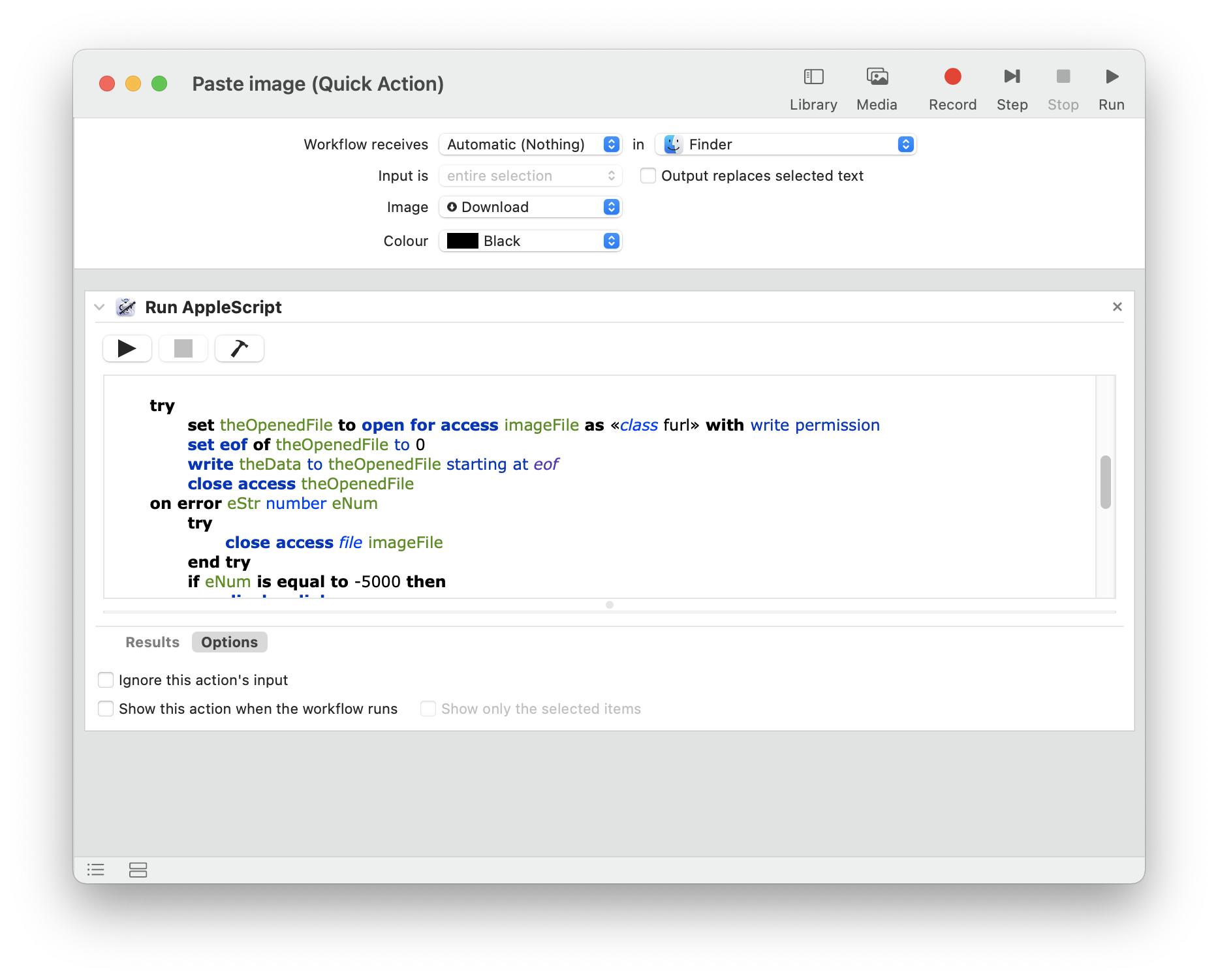
Task: Open the Black colour swatch picker
Action: (610, 241)
